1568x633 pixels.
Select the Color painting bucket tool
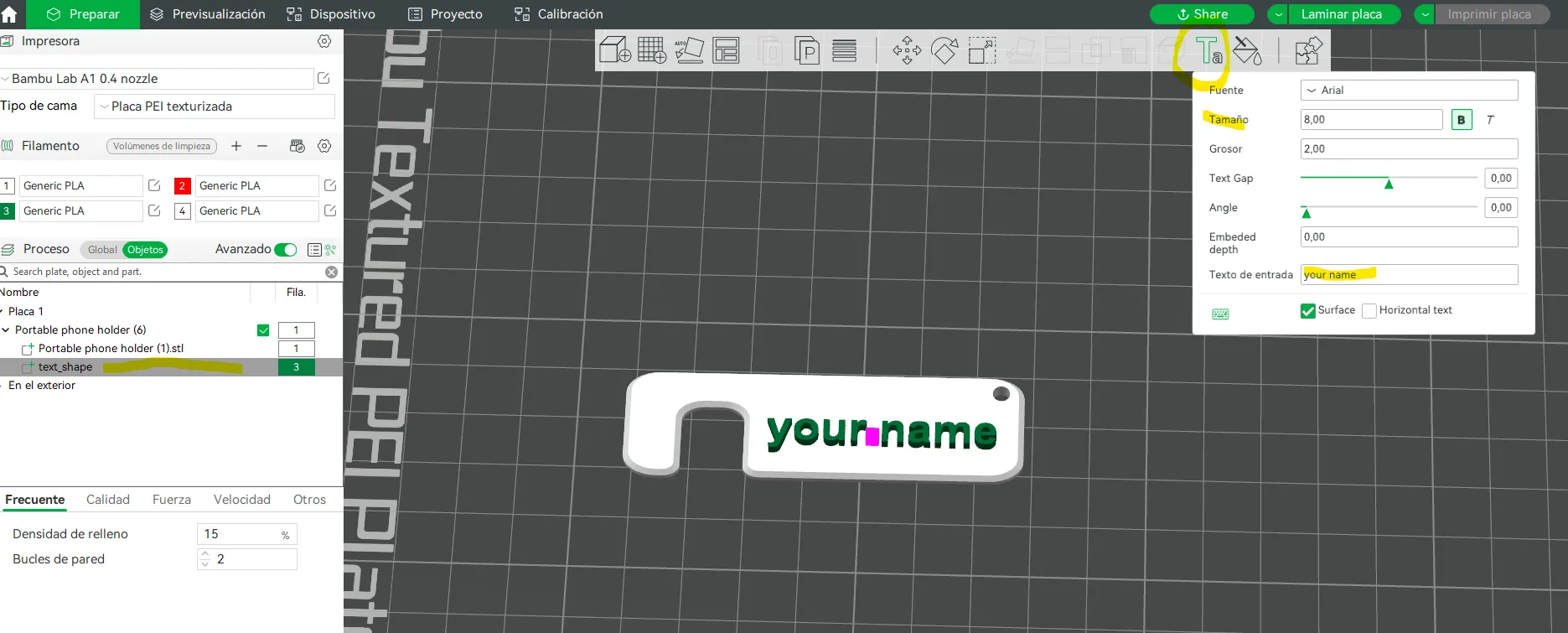pyautogui.click(x=1247, y=51)
